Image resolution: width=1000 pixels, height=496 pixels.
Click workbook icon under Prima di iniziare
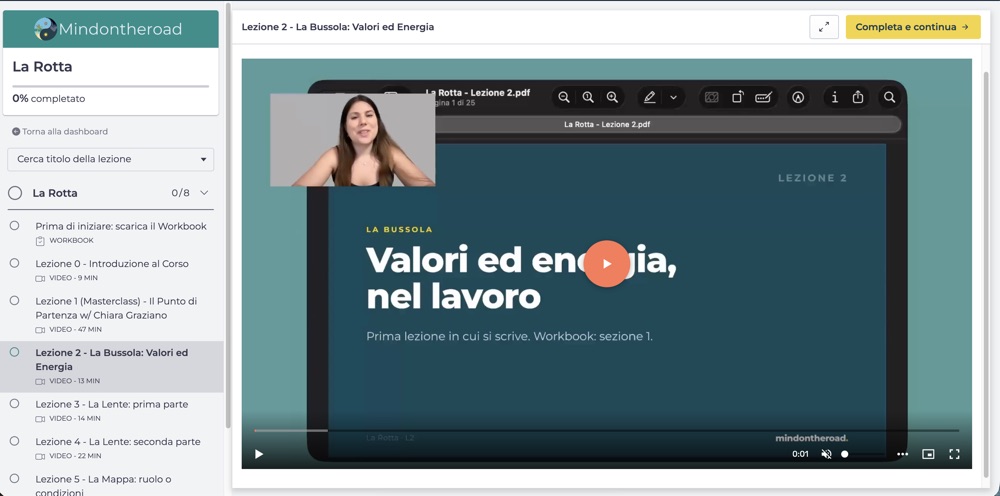40,240
